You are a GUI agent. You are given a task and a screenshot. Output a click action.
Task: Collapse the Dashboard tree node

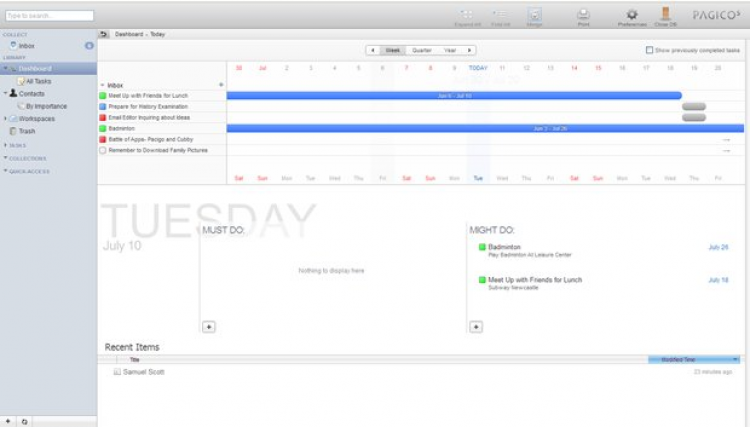pyautogui.click(x=5, y=68)
